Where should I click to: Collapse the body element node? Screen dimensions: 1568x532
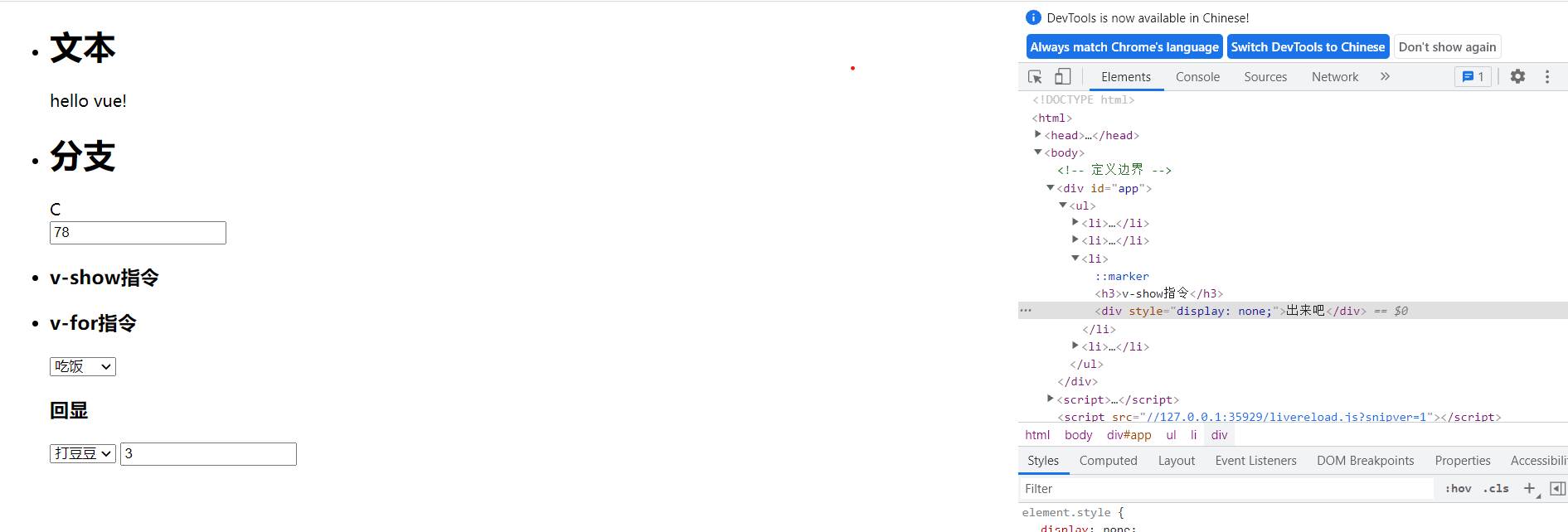(1037, 152)
